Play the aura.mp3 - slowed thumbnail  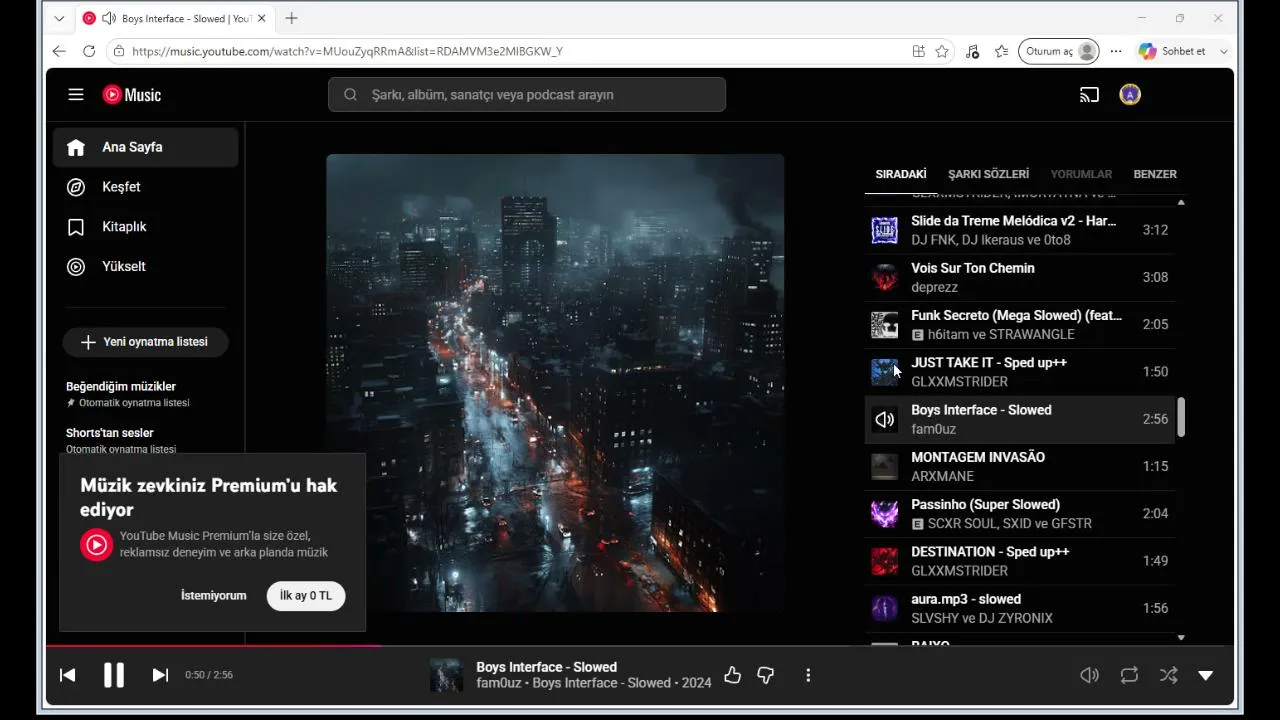[884, 608]
